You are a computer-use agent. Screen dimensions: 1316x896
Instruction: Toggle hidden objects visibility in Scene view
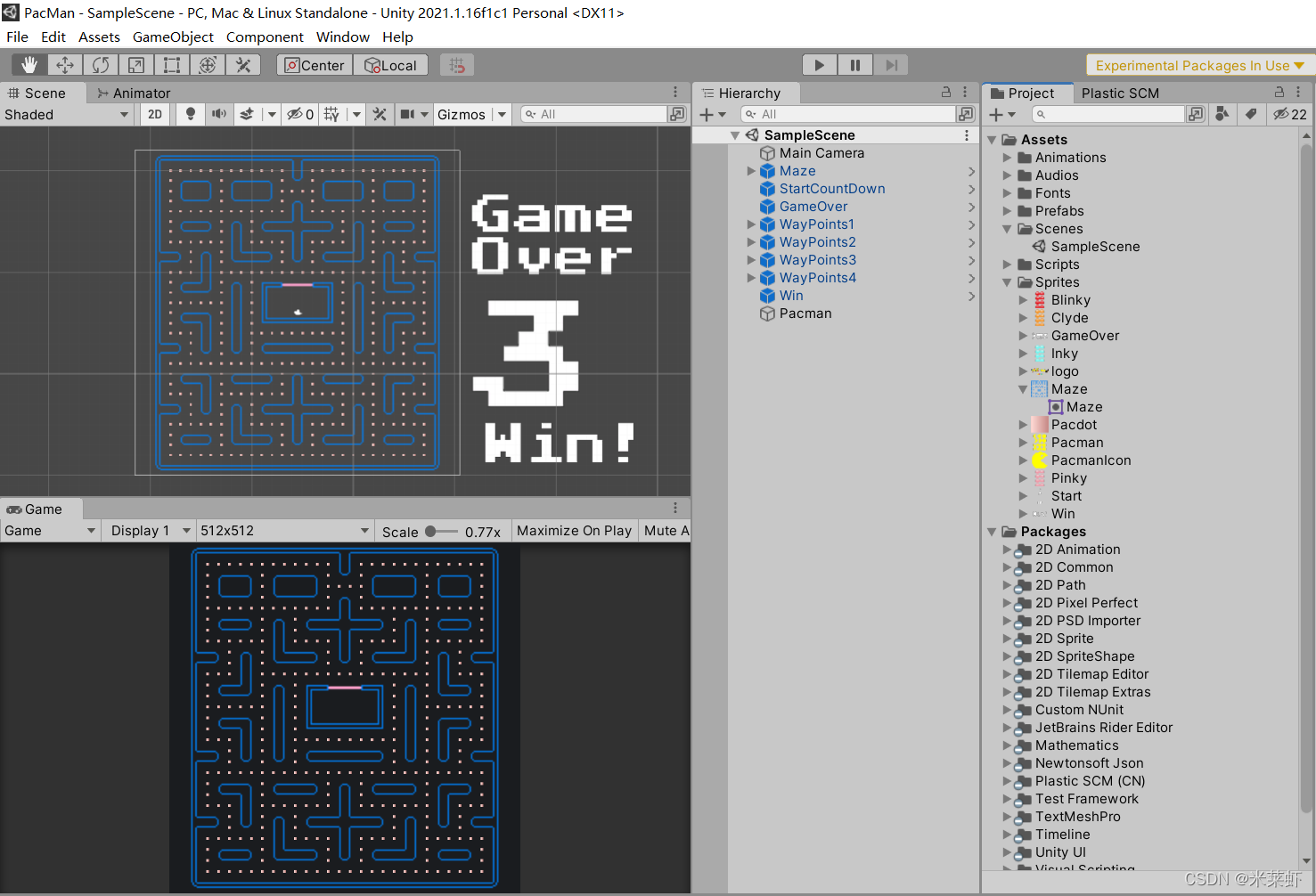[299, 114]
